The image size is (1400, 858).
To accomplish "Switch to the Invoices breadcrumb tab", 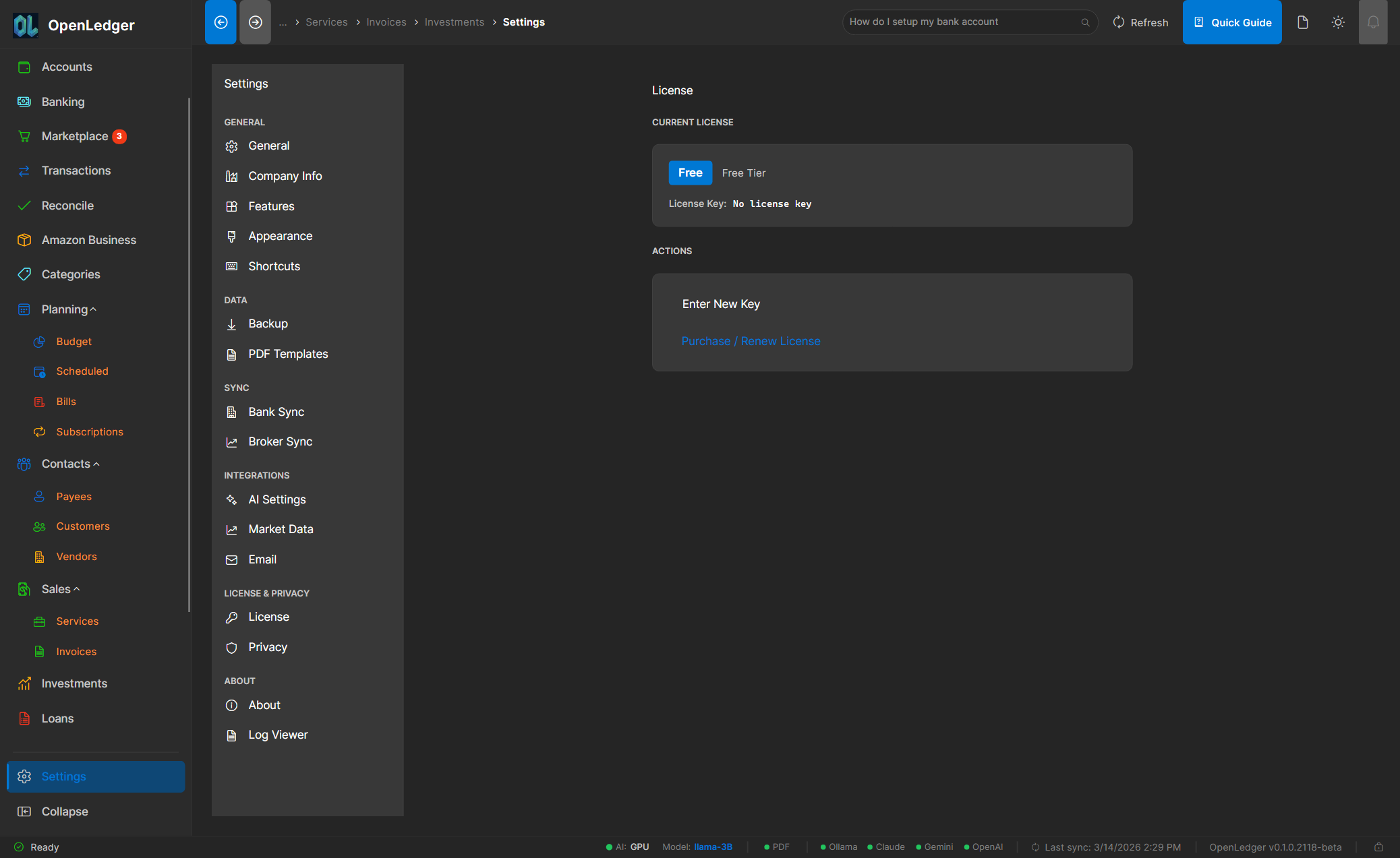I will (x=386, y=22).
